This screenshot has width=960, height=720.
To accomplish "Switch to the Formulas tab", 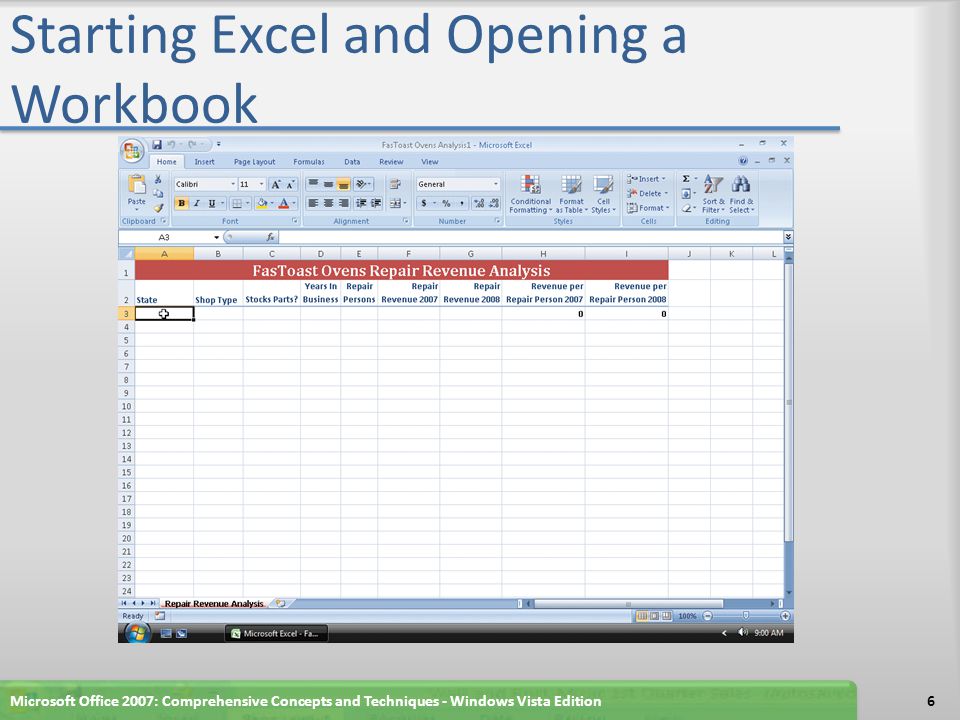I will tap(309, 162).
